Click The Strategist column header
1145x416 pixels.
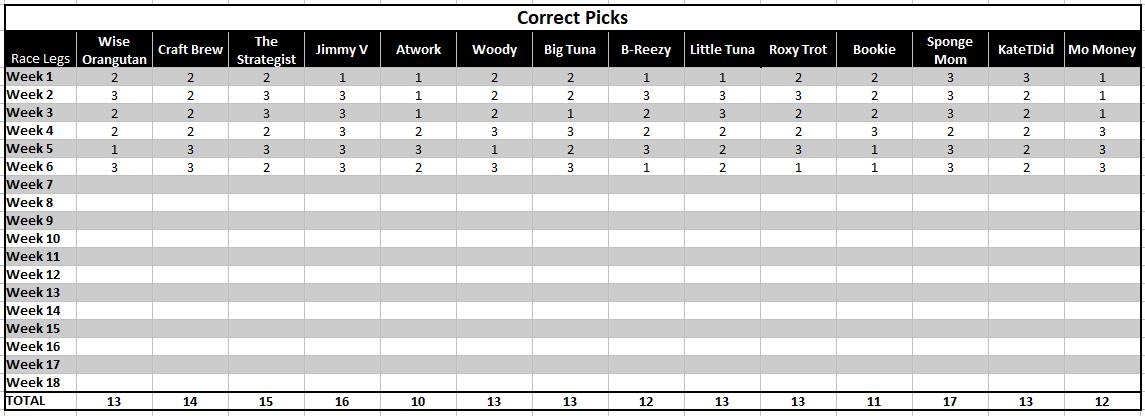(266, 50)
